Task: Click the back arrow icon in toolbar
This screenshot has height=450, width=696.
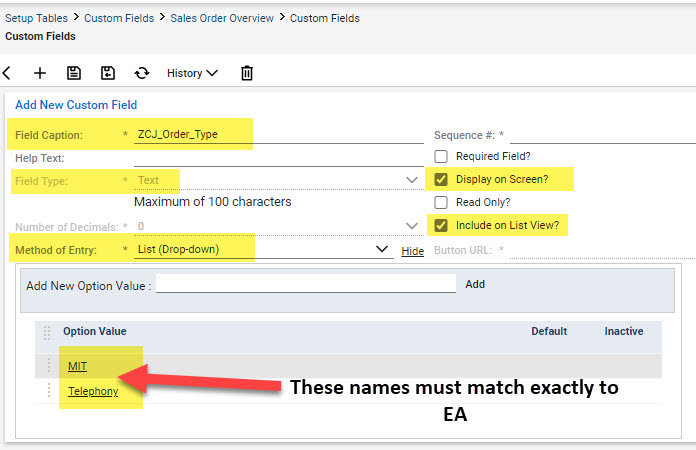Action: click(7, 73)
